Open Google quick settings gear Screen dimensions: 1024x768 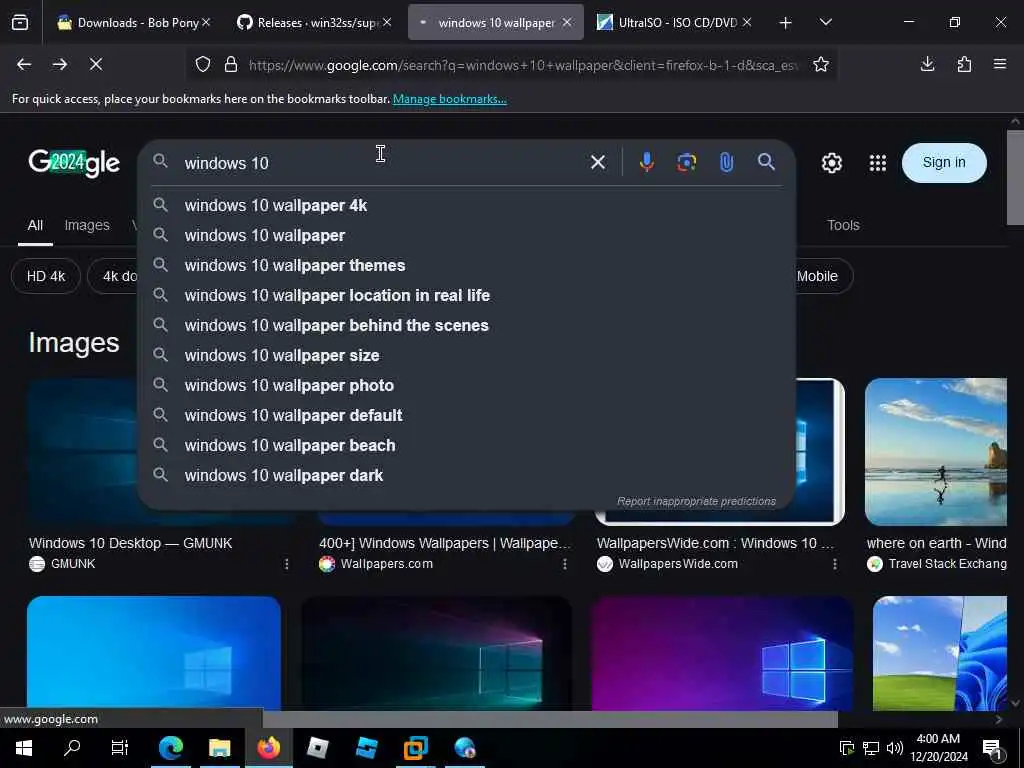point(831,163)
